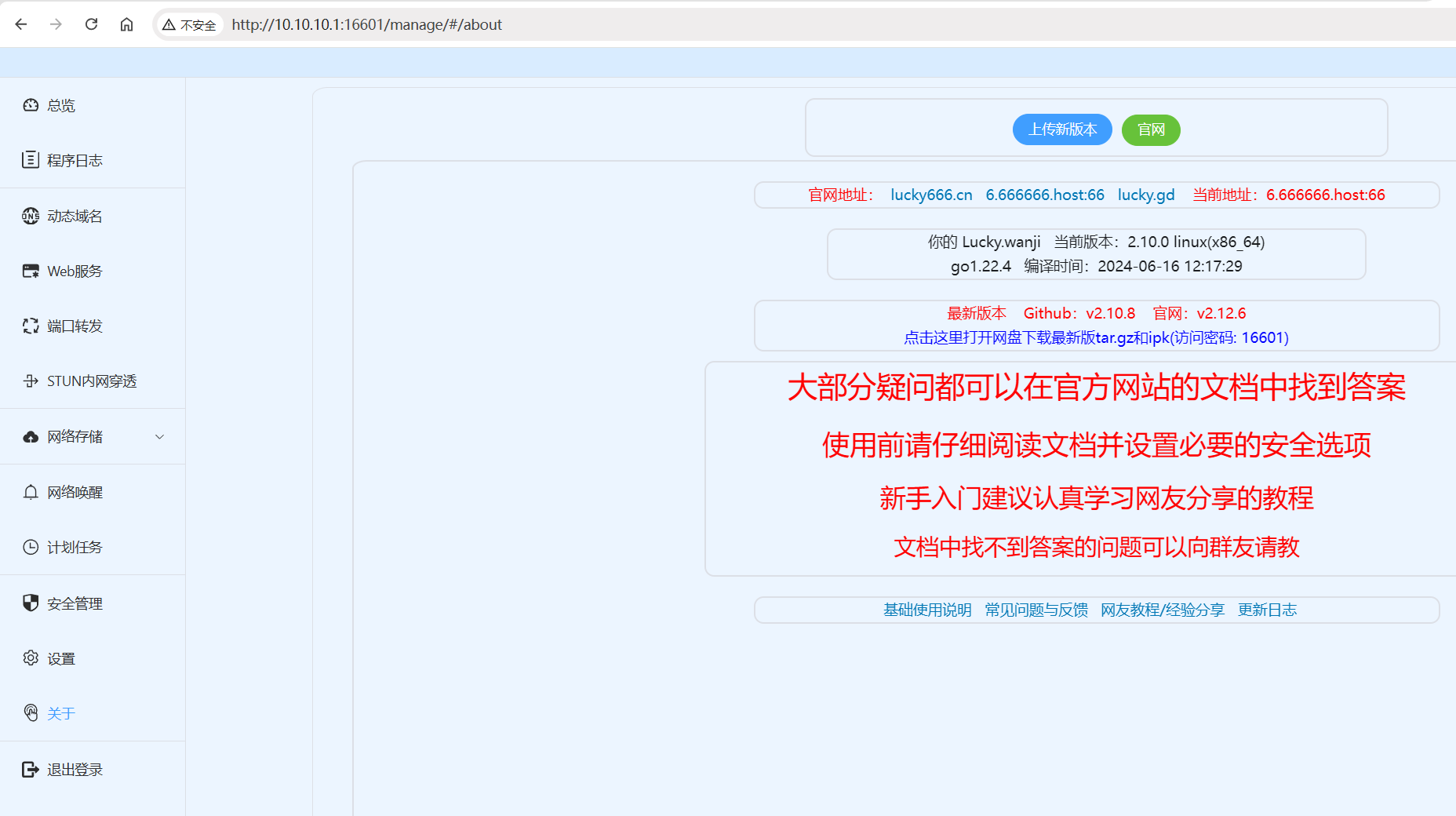The image size is (1456, 816).
Task: Click the 网络唤醒 bell icon
Action: (31, 492)
